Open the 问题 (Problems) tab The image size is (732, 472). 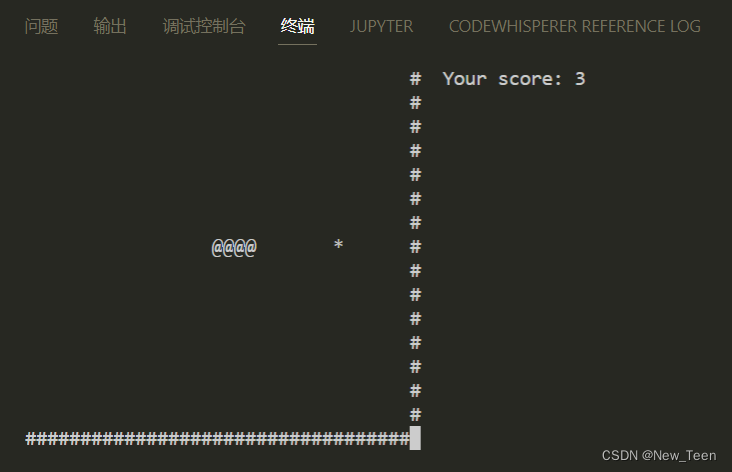41,26
